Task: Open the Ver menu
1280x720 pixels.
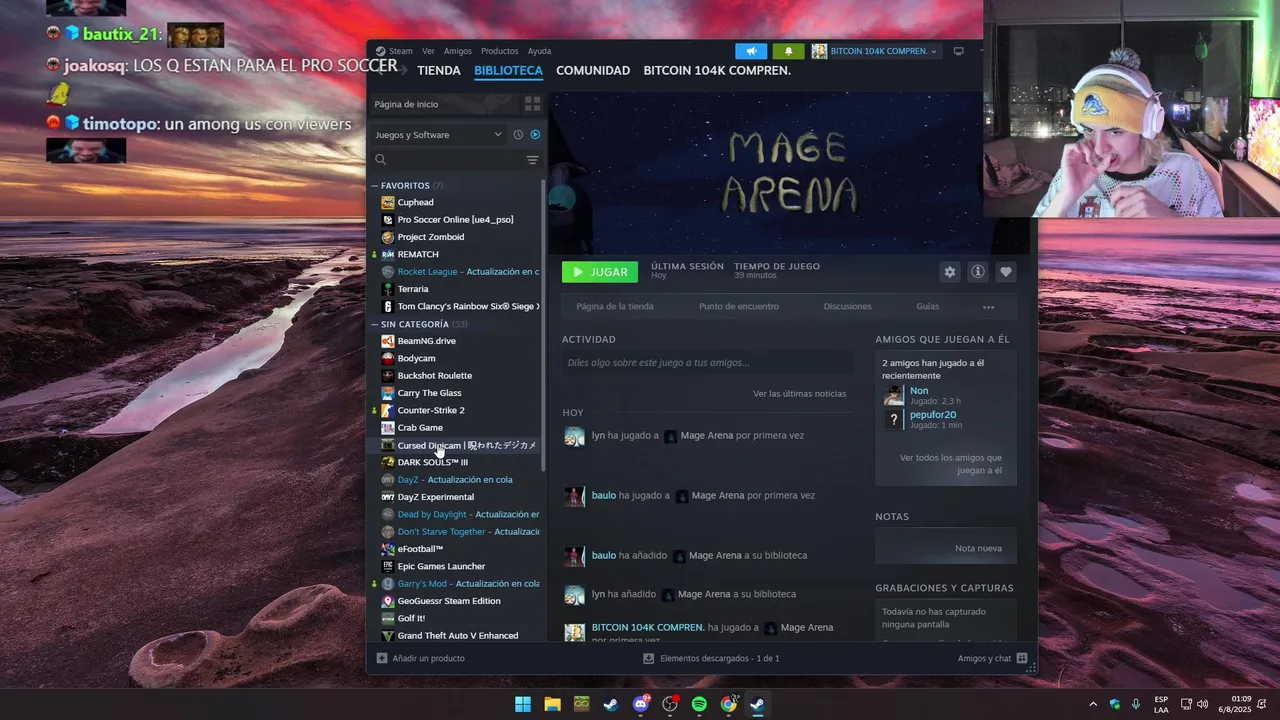Action: pyautogui.click(x=428, y=51)
